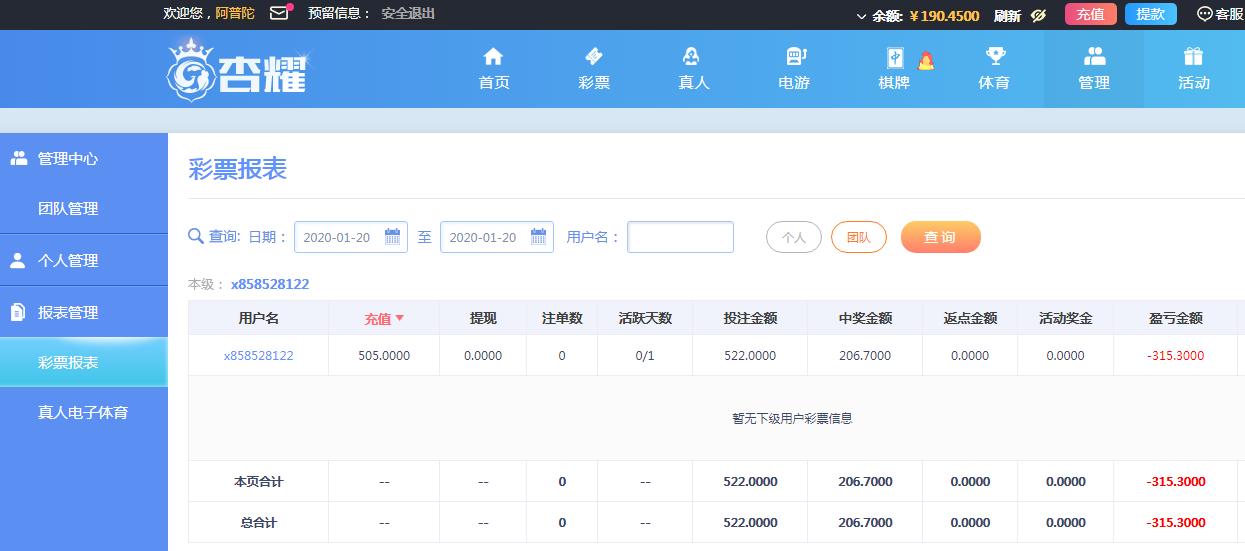This screenshot has height=551, width=1245.
Task: Click the 充值 recharge button
Action: (x=1090, y=14)
